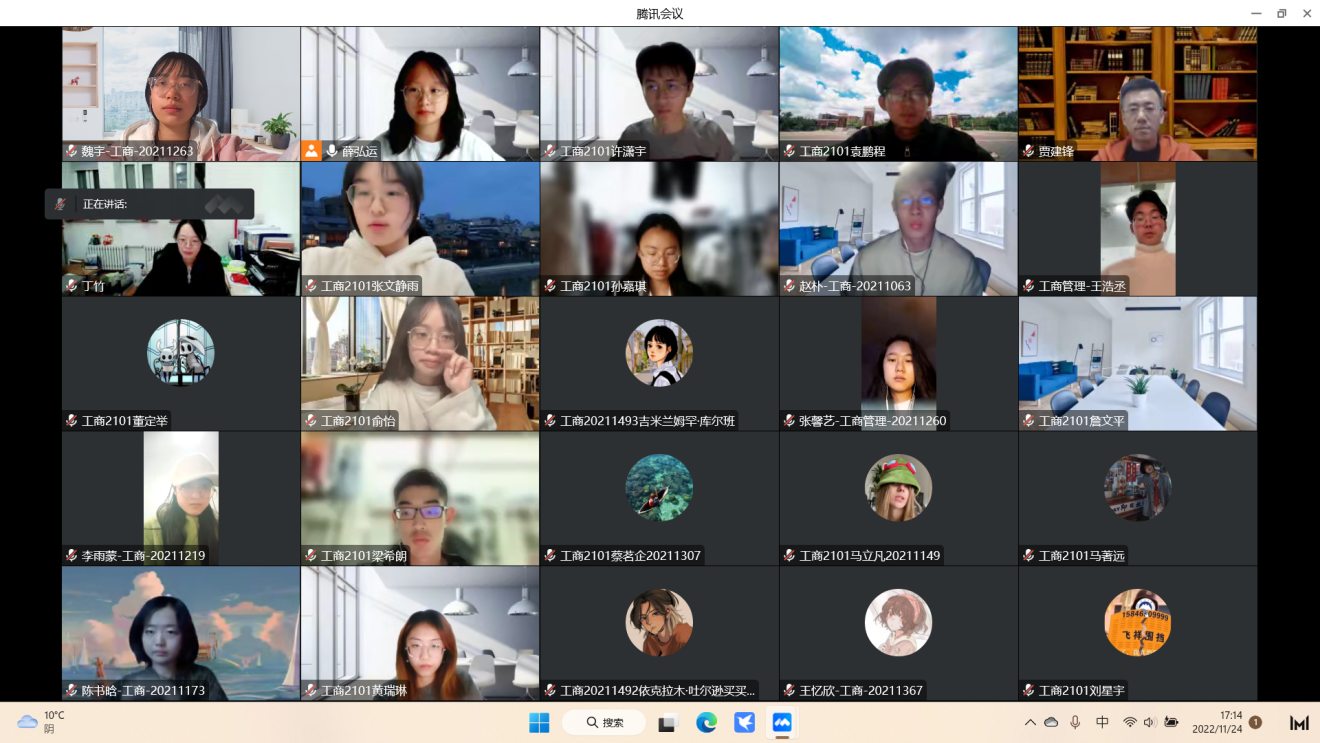Switch input method via 中 indicator
1320x743 pixels.
pyautogui.click(x=1102, y=722)
